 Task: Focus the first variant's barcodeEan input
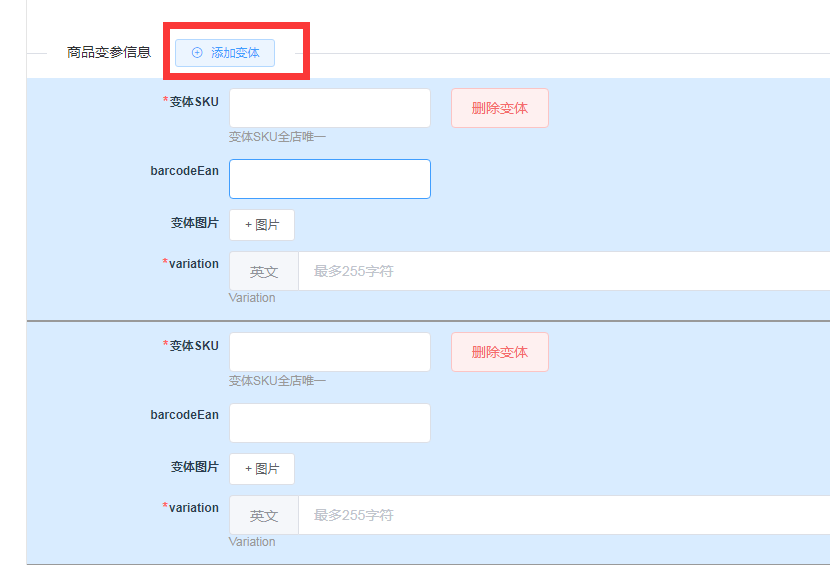tap(330, 179)
